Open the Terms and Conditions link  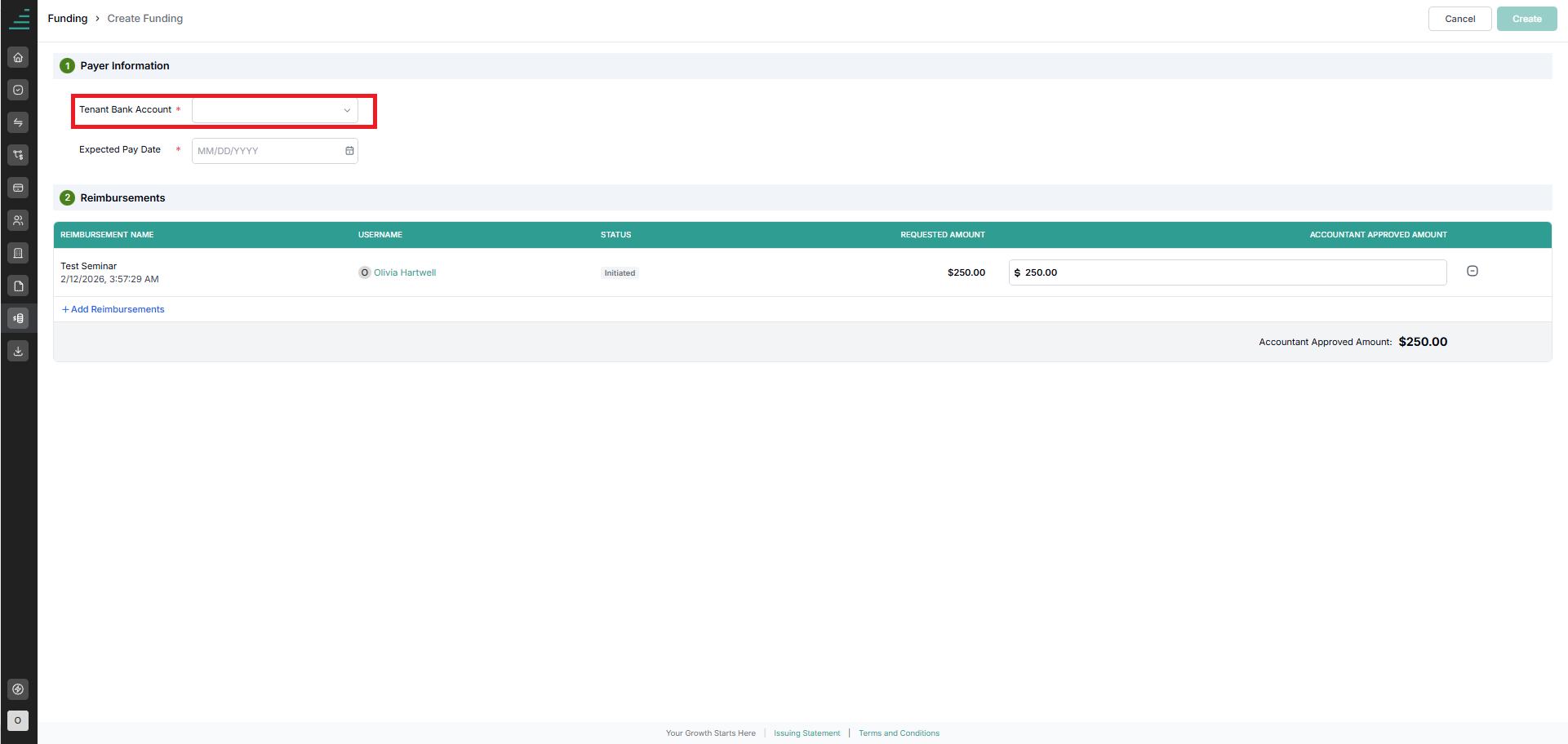coord(899,733)
